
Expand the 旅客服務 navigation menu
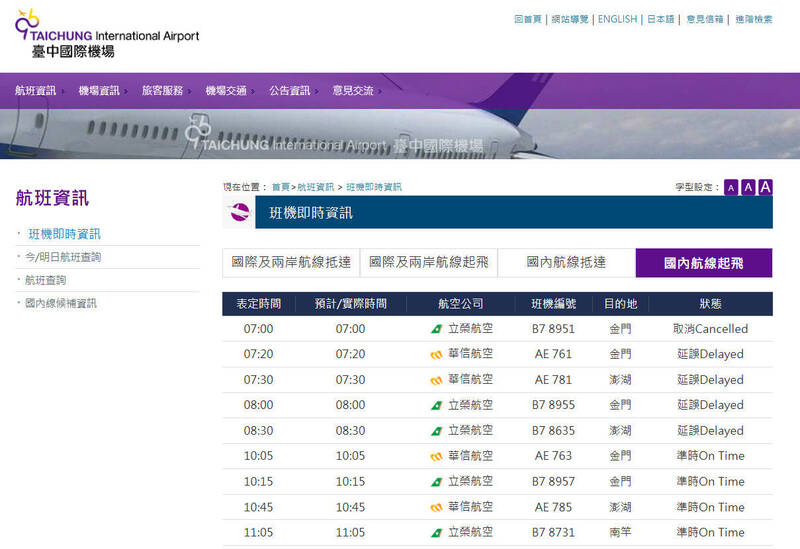(162, 91)
